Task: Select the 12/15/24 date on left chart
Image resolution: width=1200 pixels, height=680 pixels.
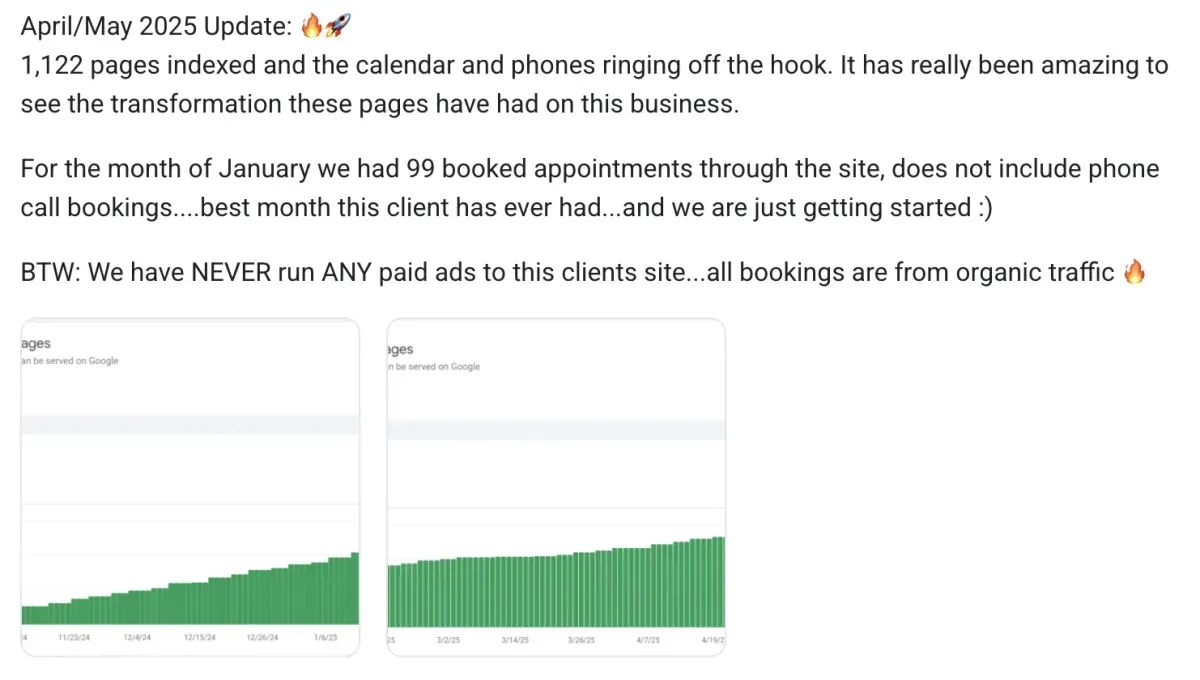Action: pyautogui.click(x=202, y=637)
